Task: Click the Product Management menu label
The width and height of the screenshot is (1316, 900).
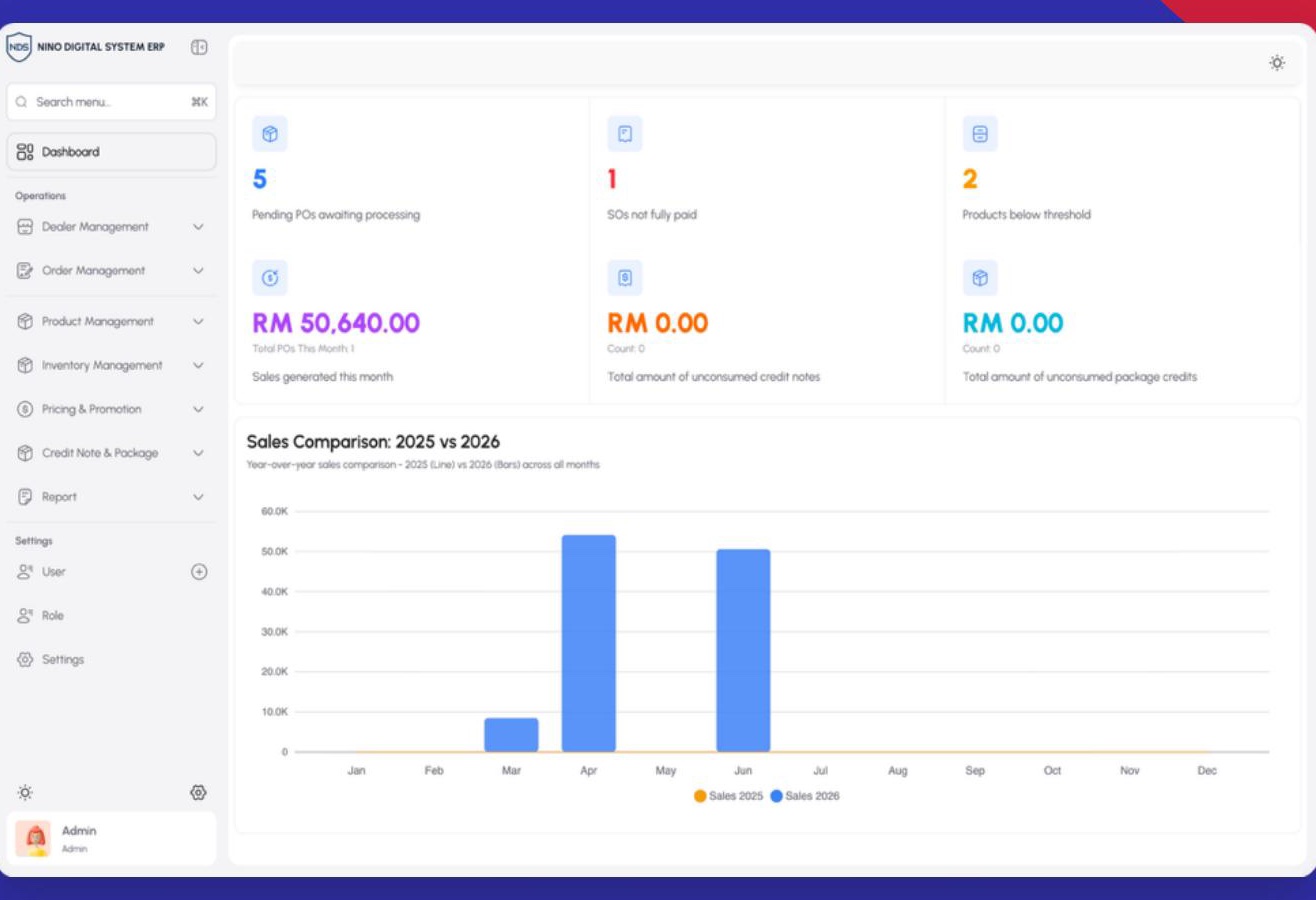Action: pos(98,322)
